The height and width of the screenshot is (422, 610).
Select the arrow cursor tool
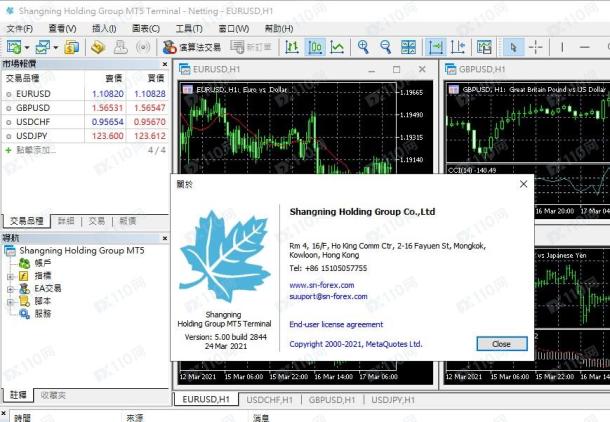click(513, 47)
